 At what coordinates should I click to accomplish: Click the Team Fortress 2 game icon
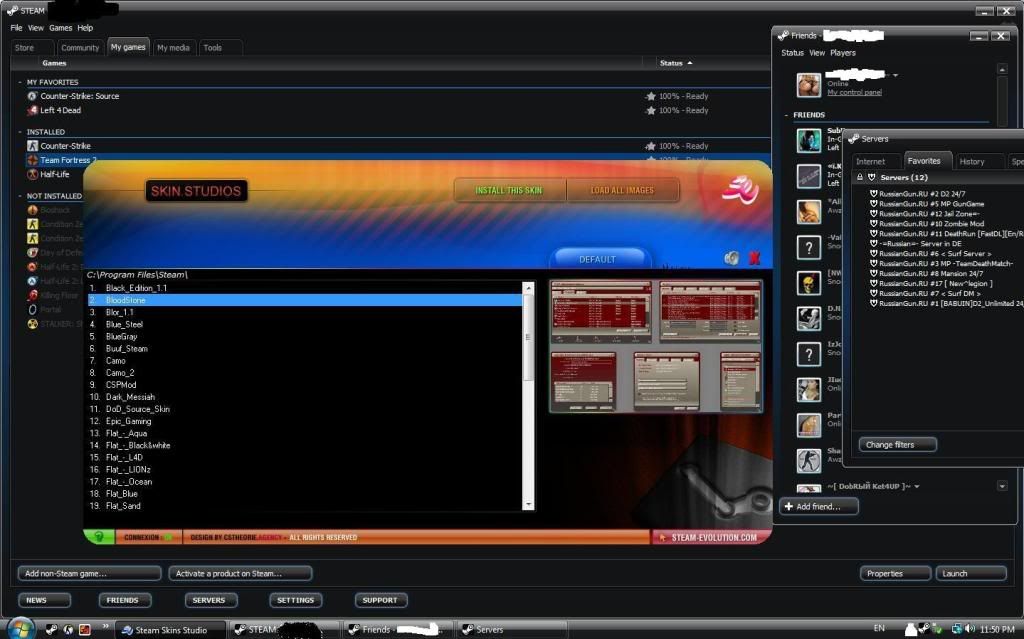32,160
